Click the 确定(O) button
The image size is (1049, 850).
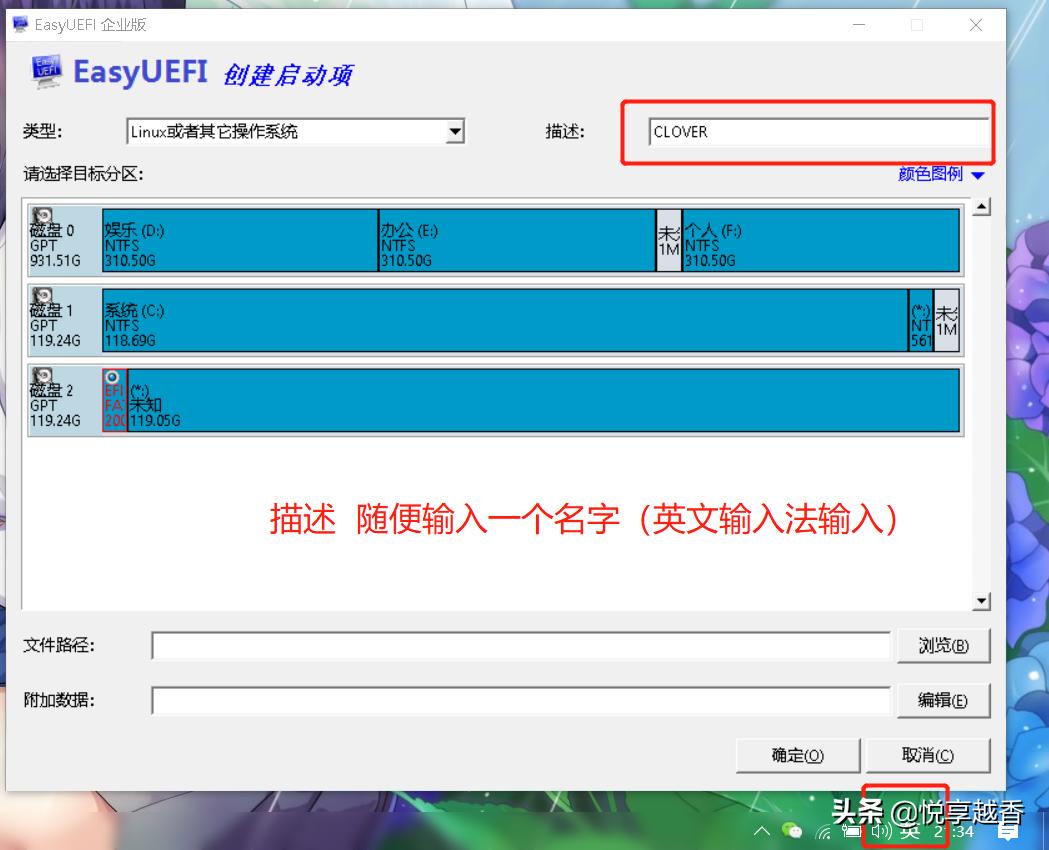(x=797, y=756)
